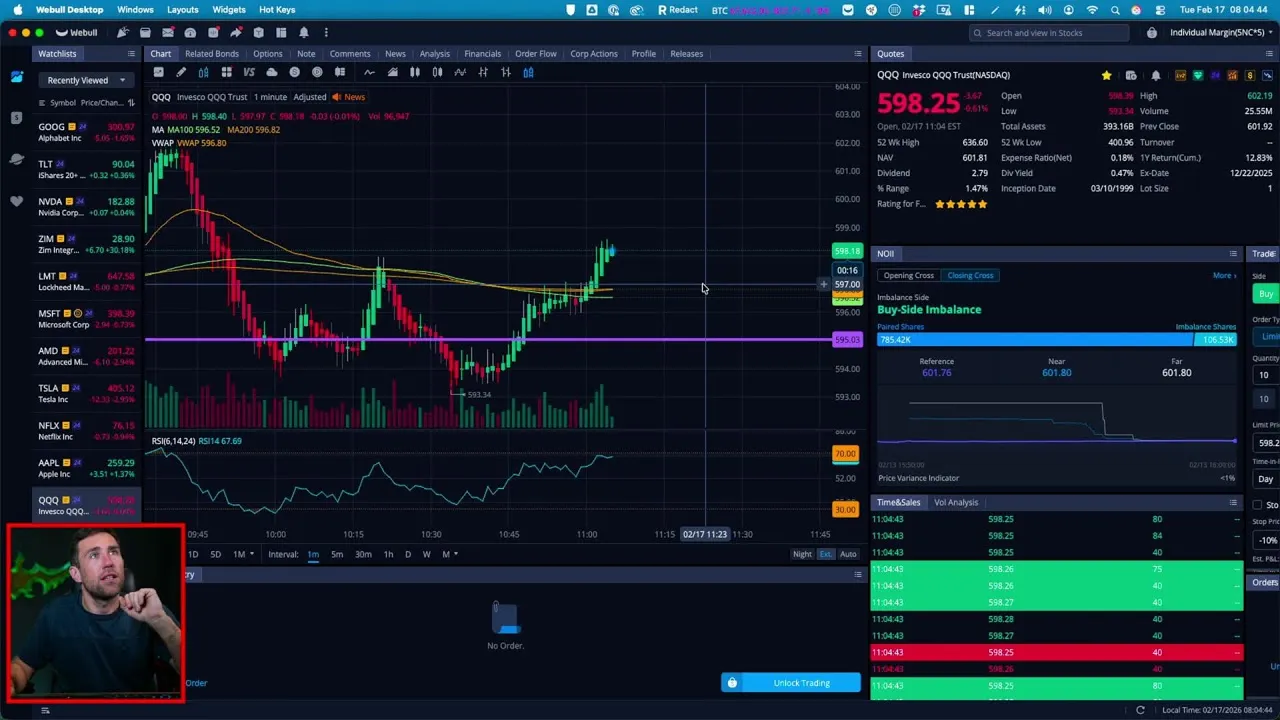
Task: Toggle Night session display on chart
Action: 802,554
